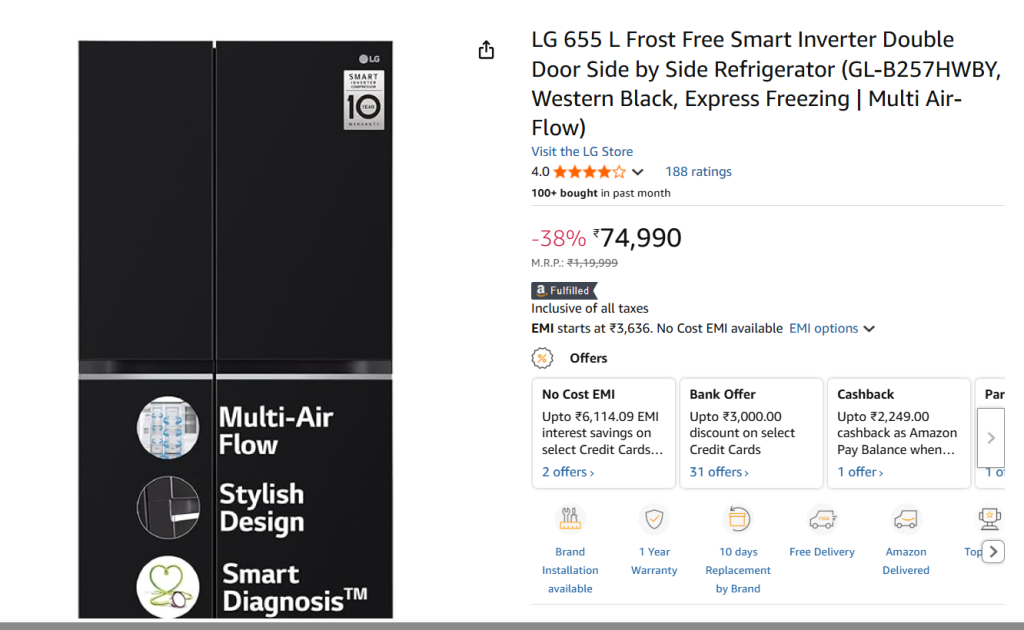Click the Offers percent badge icon
The width and height of the screenshot is (1024, 630).
543,358
